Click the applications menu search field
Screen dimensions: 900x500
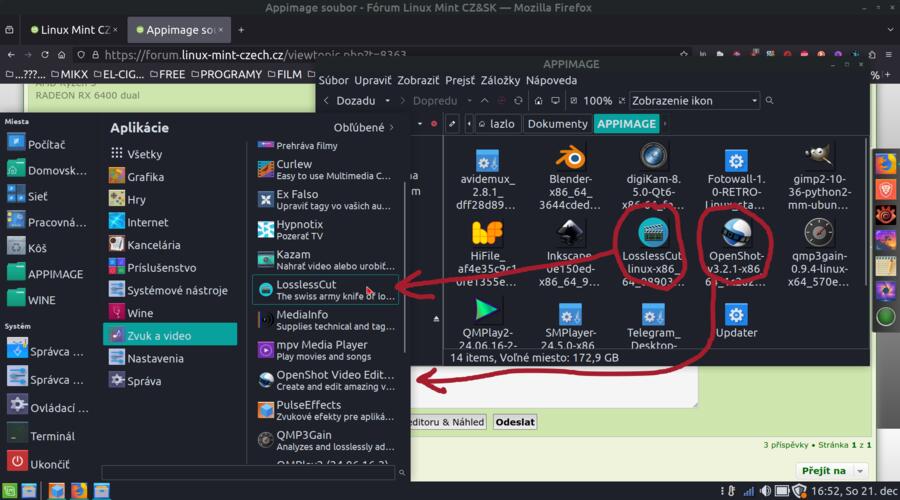[x=250, y=472]
